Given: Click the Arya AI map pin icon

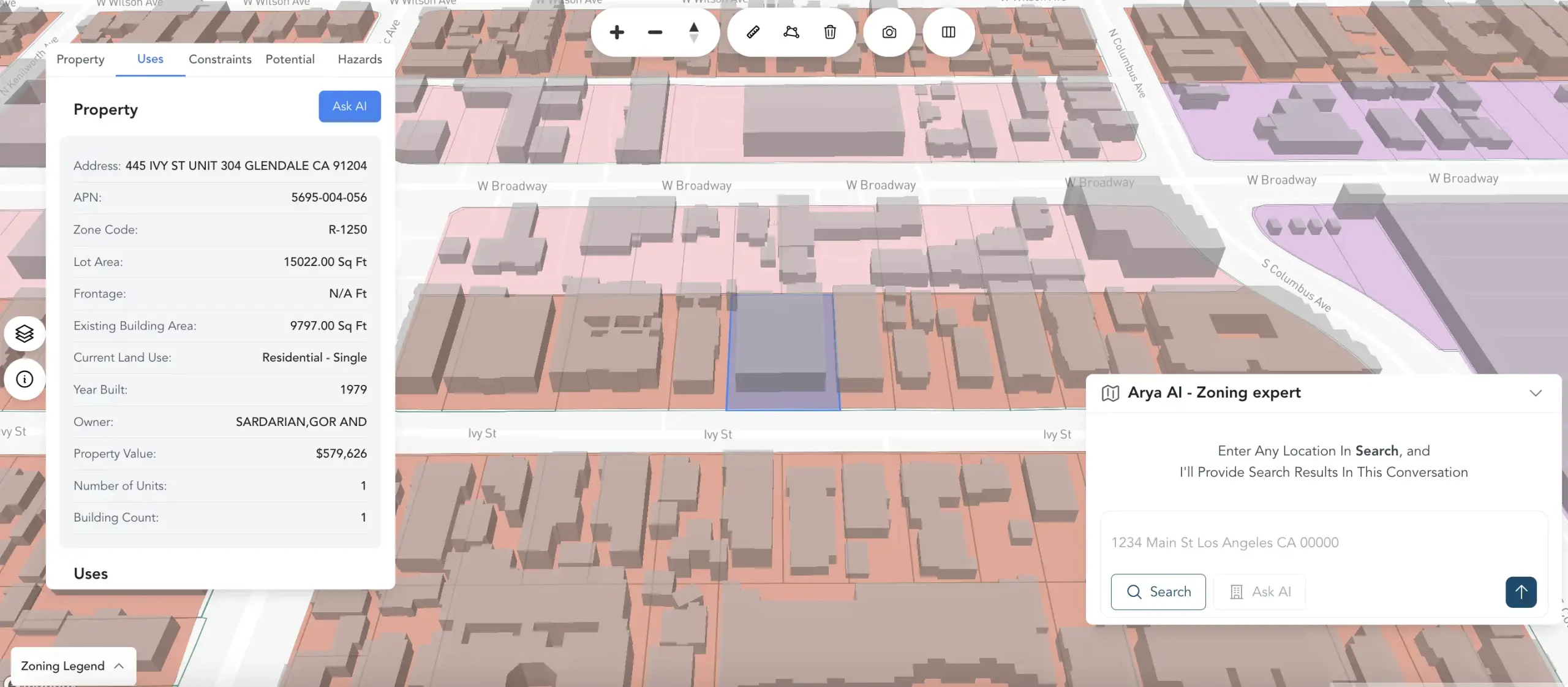Looking at the screenshot, I should click(1110, 393).
